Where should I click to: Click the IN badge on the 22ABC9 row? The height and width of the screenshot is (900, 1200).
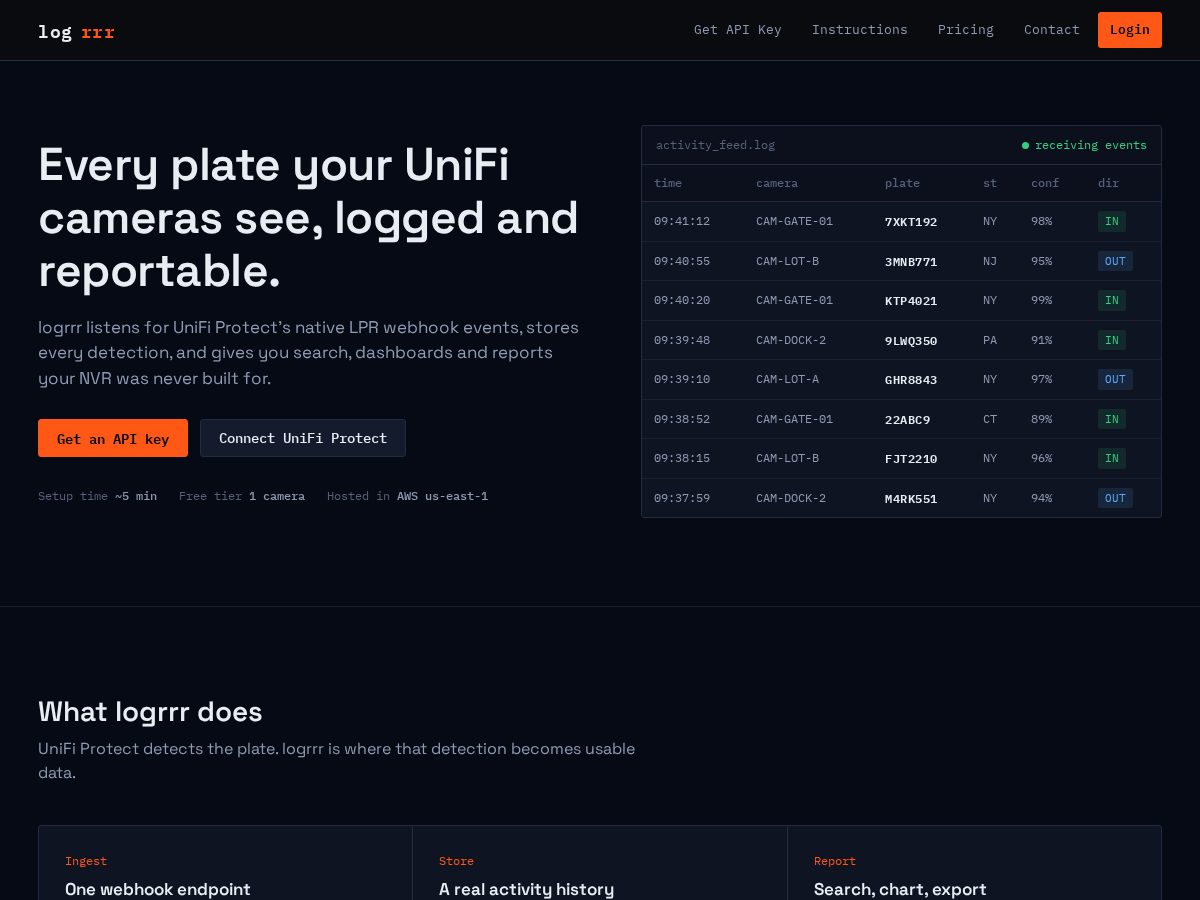pyautogui.click(x=1111, y=419)
